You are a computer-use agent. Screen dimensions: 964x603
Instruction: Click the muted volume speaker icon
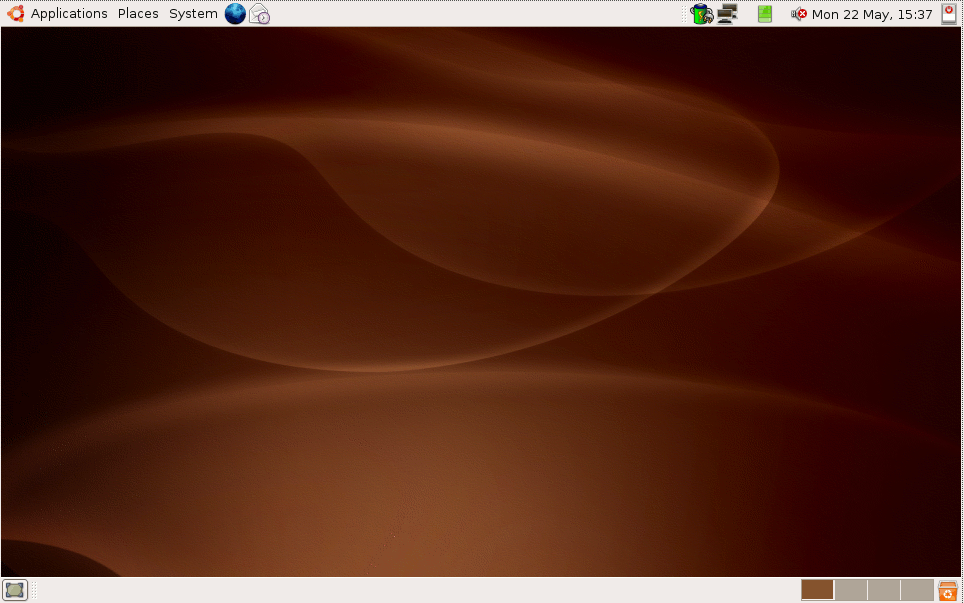pyautogui.click(x=799, y=14)
